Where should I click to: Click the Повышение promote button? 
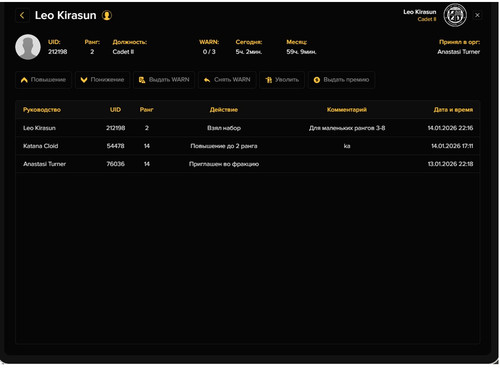click(x=43, y=80)
